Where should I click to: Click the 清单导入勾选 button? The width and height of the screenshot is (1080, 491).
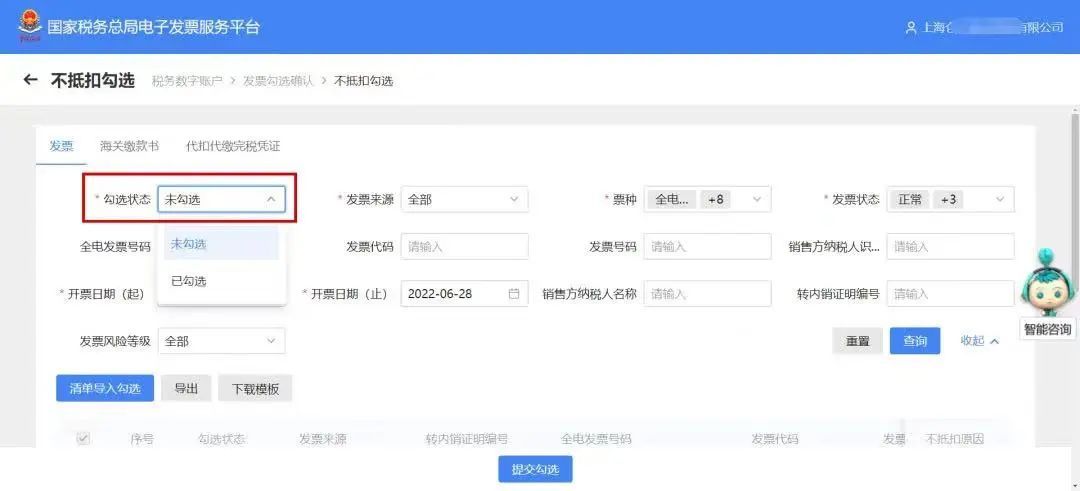(x=105, y=388)
